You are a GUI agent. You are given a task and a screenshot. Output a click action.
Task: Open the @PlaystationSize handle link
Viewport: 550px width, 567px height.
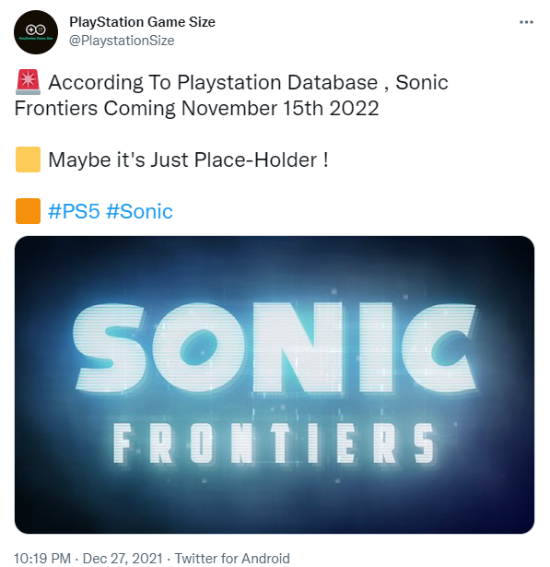[121, 40]
